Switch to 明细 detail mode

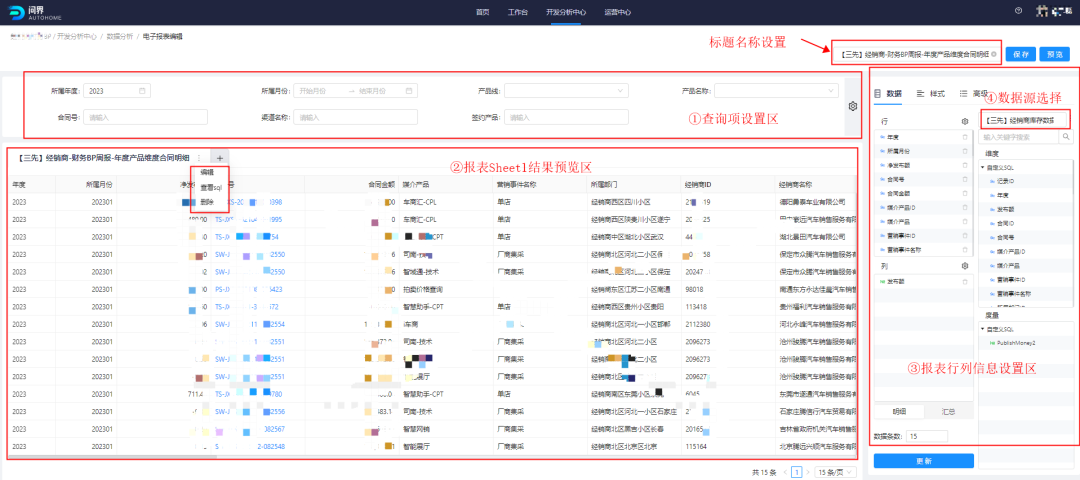pos(899,411)
